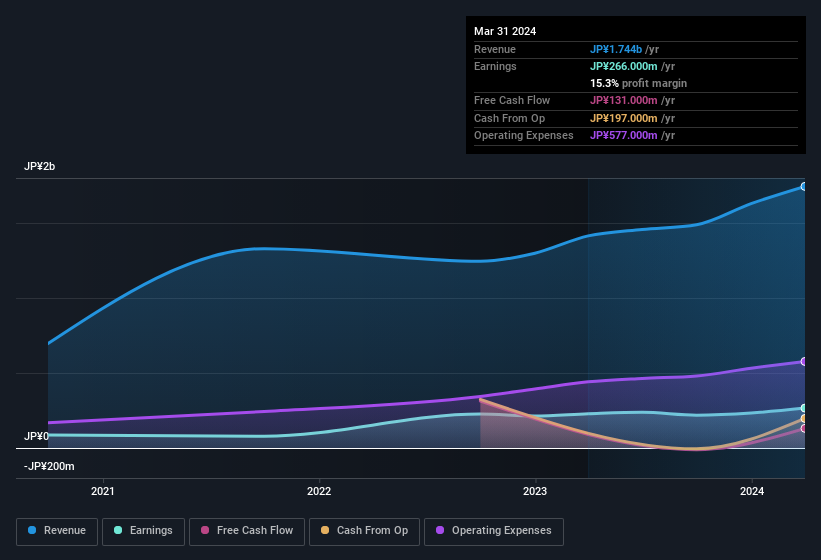821x560 pixels.
Task: Click the Operating Expenses label in the tooltip
Action: (524, 136)
